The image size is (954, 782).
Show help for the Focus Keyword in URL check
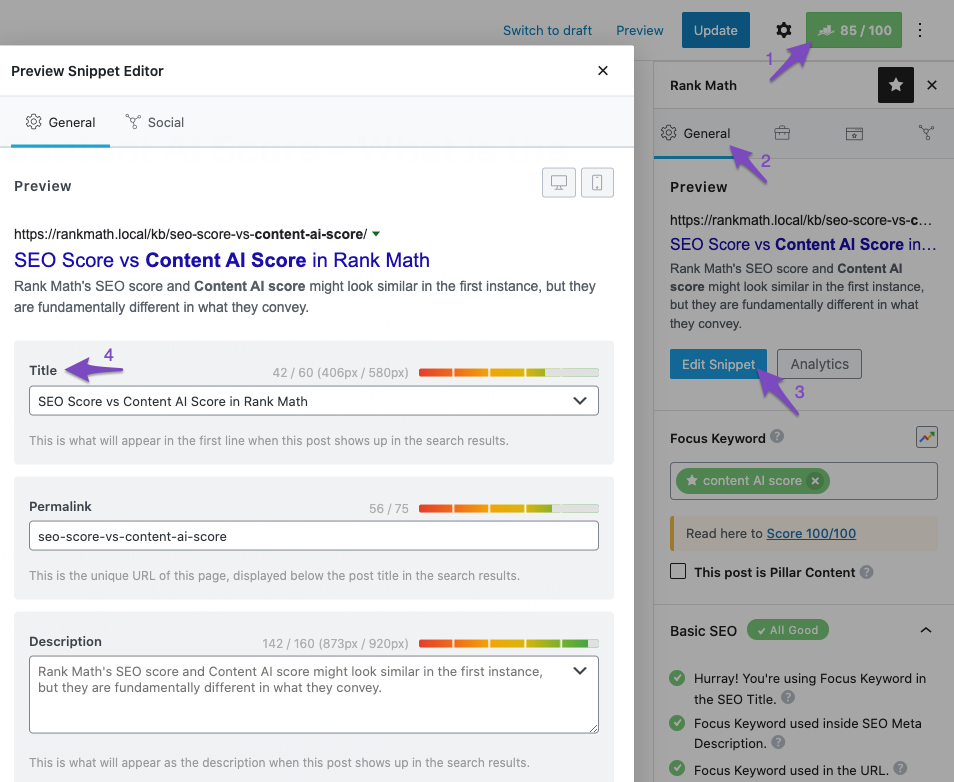click(900, 769)
